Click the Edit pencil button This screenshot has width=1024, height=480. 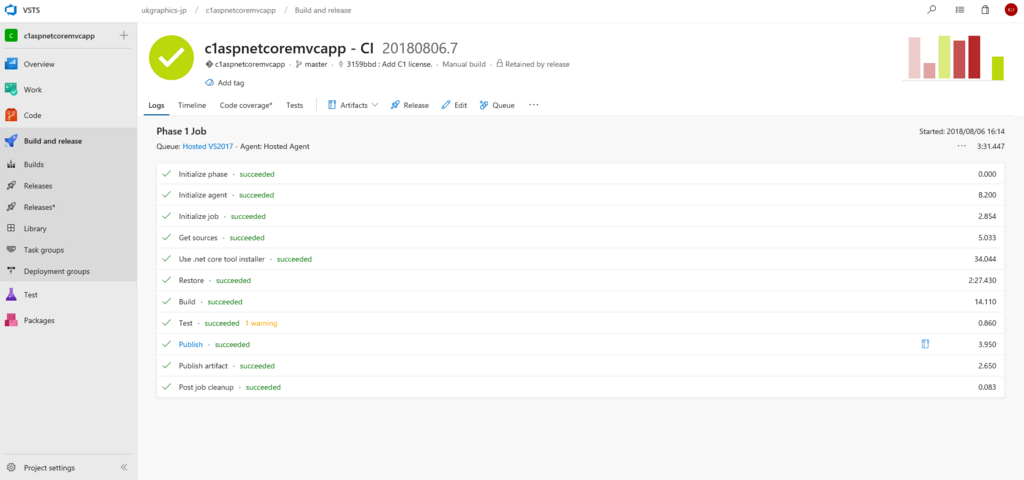[x=455, y=105]
